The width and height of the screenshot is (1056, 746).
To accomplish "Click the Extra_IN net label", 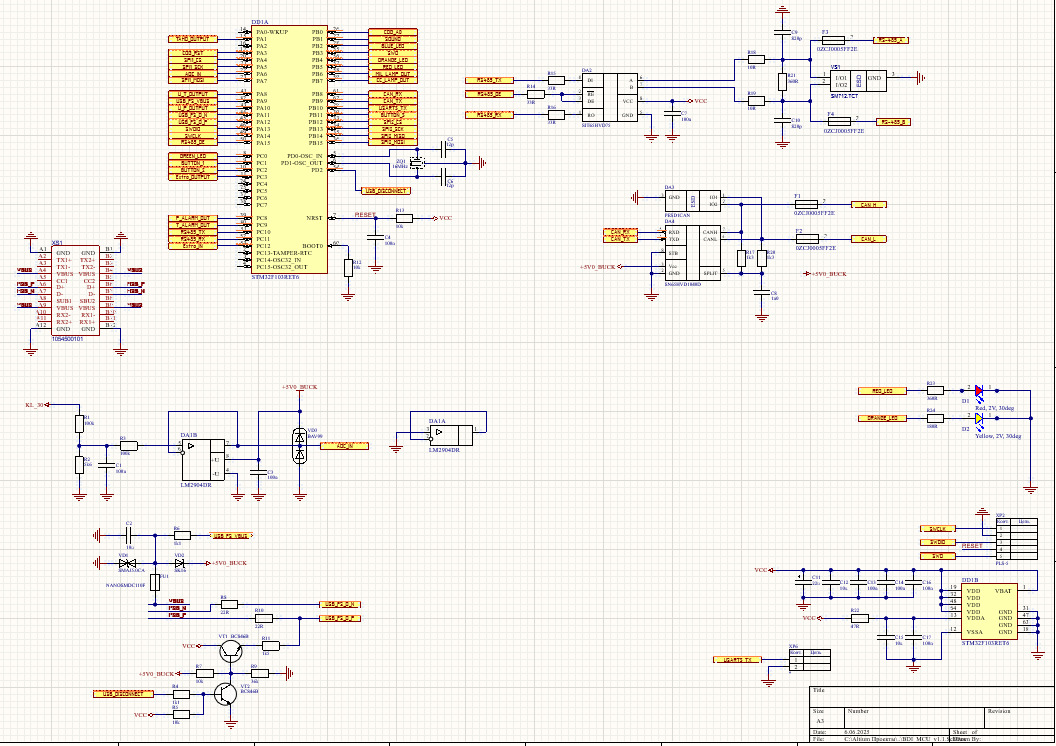I will point(193,246).
